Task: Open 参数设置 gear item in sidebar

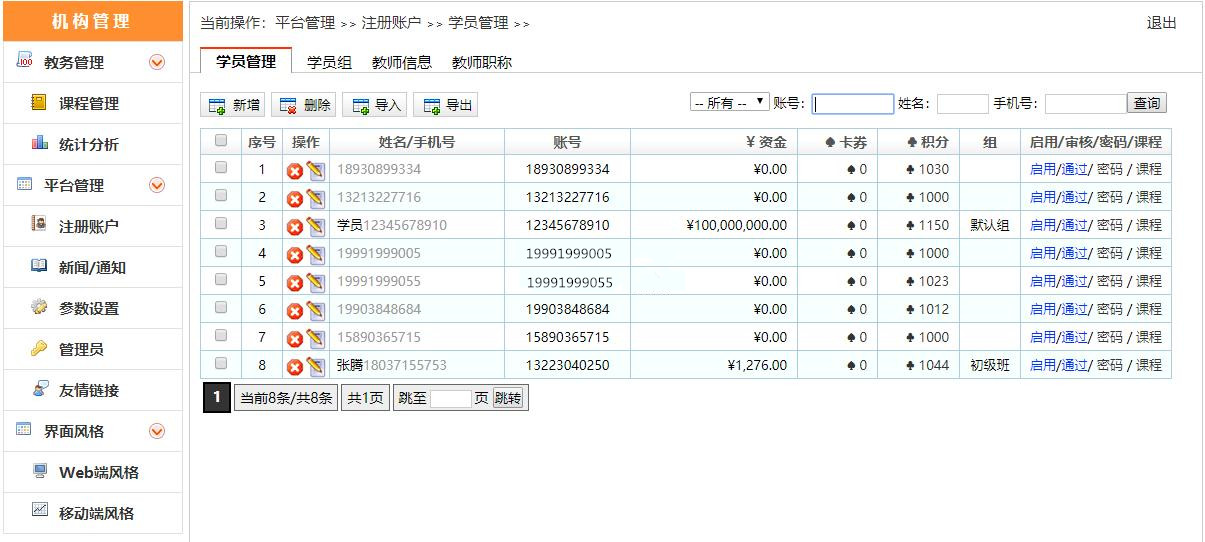Action: [93, 308]
